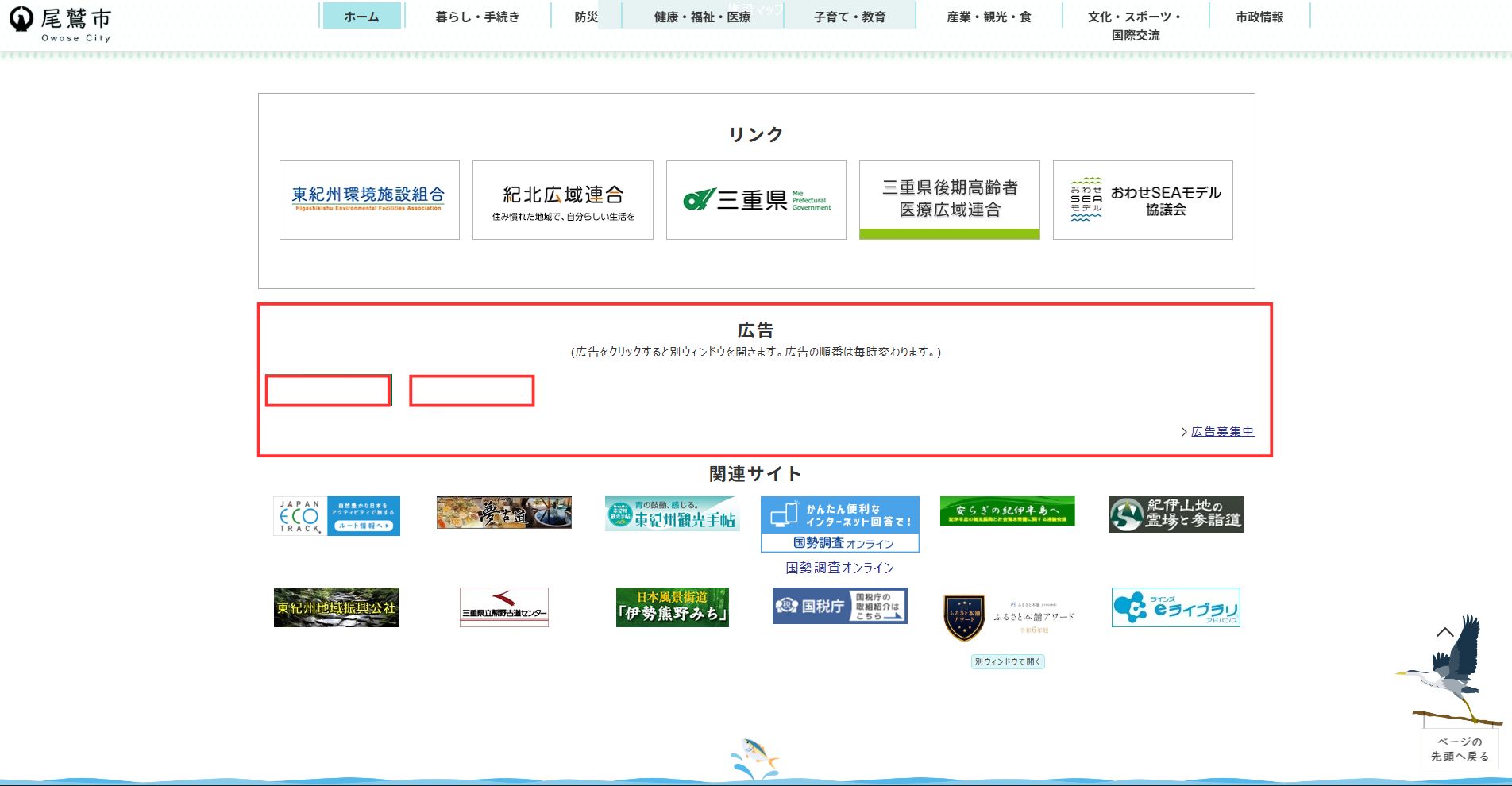Image resolution: width=1512 pixels, height=786 pixels.
Task: Open the 東紀州地域振興公社 banner
Action: [337, 607]
